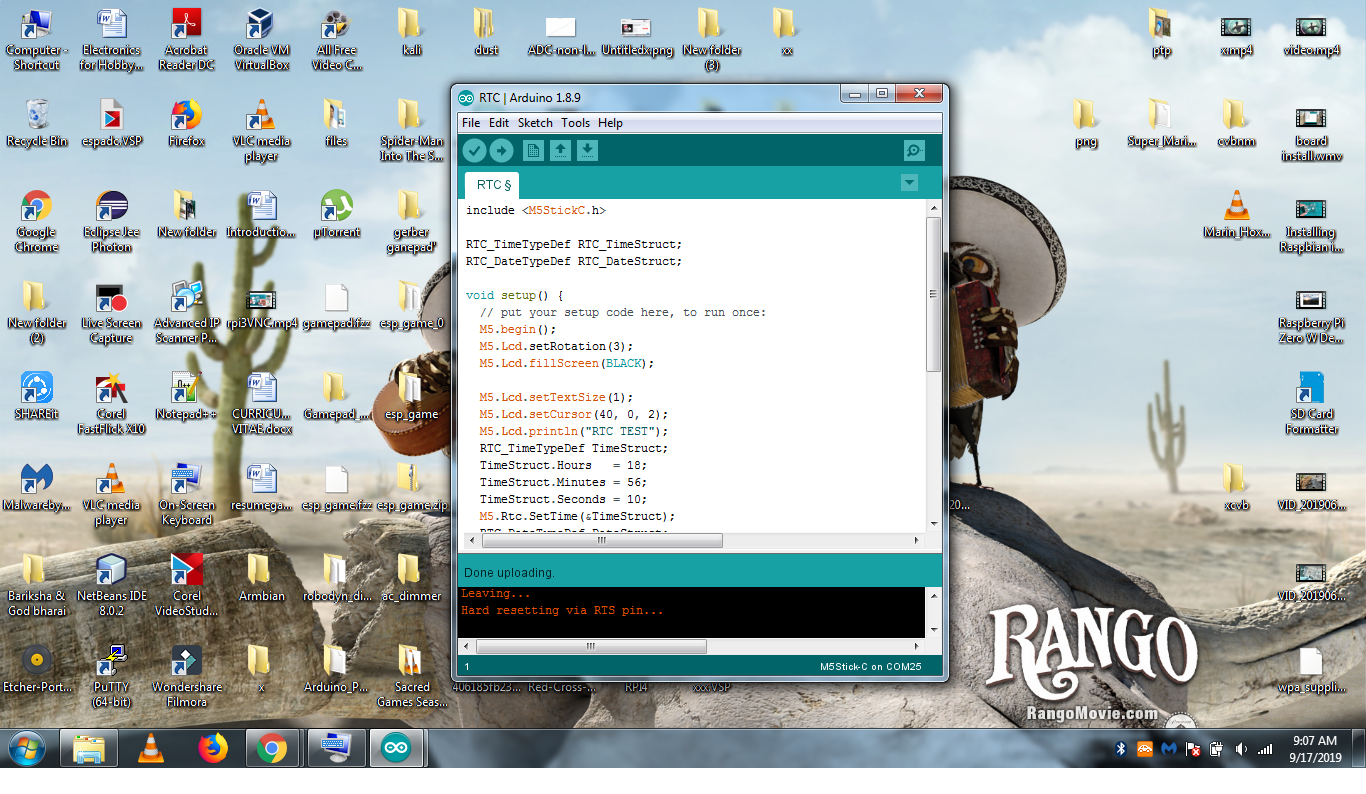The image size is (1366, 794).
Task: Expand the tab options dropdown arrow
Action: 909,182
